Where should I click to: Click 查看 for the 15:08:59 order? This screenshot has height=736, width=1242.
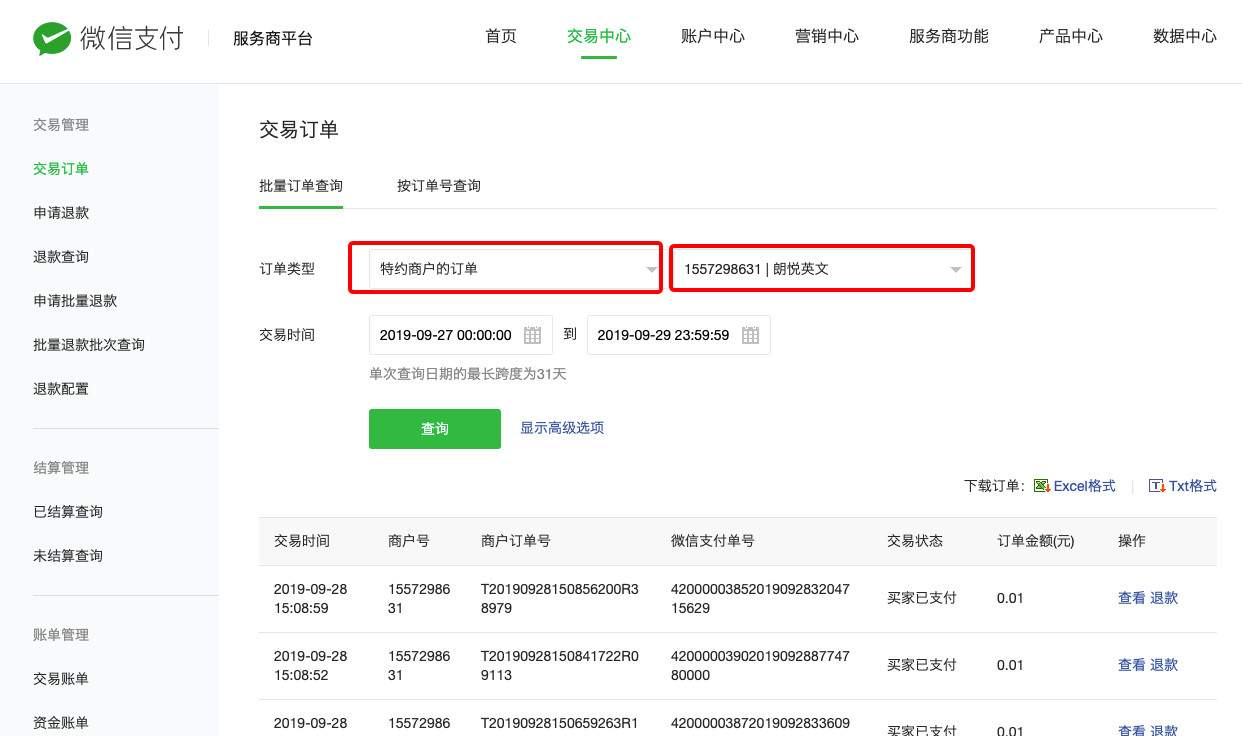(x=1131, y=598)
